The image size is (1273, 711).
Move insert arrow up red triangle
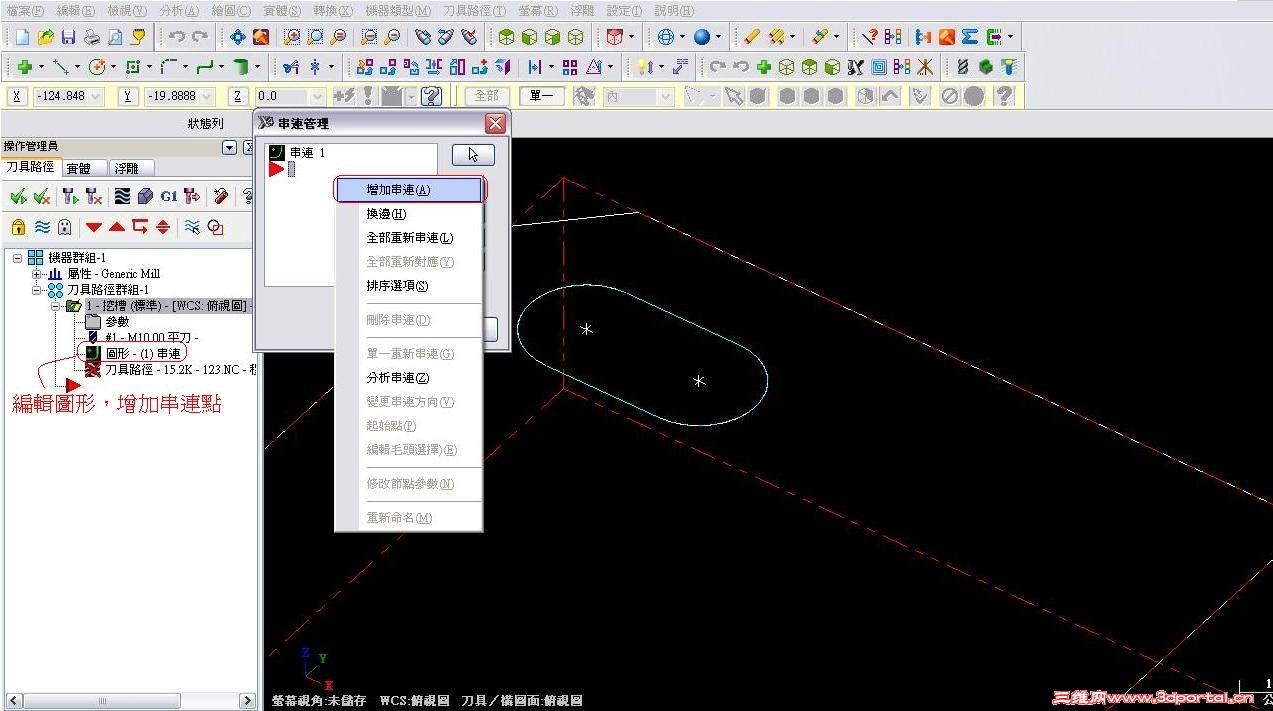pyautogui.click(x=117, y=227)
